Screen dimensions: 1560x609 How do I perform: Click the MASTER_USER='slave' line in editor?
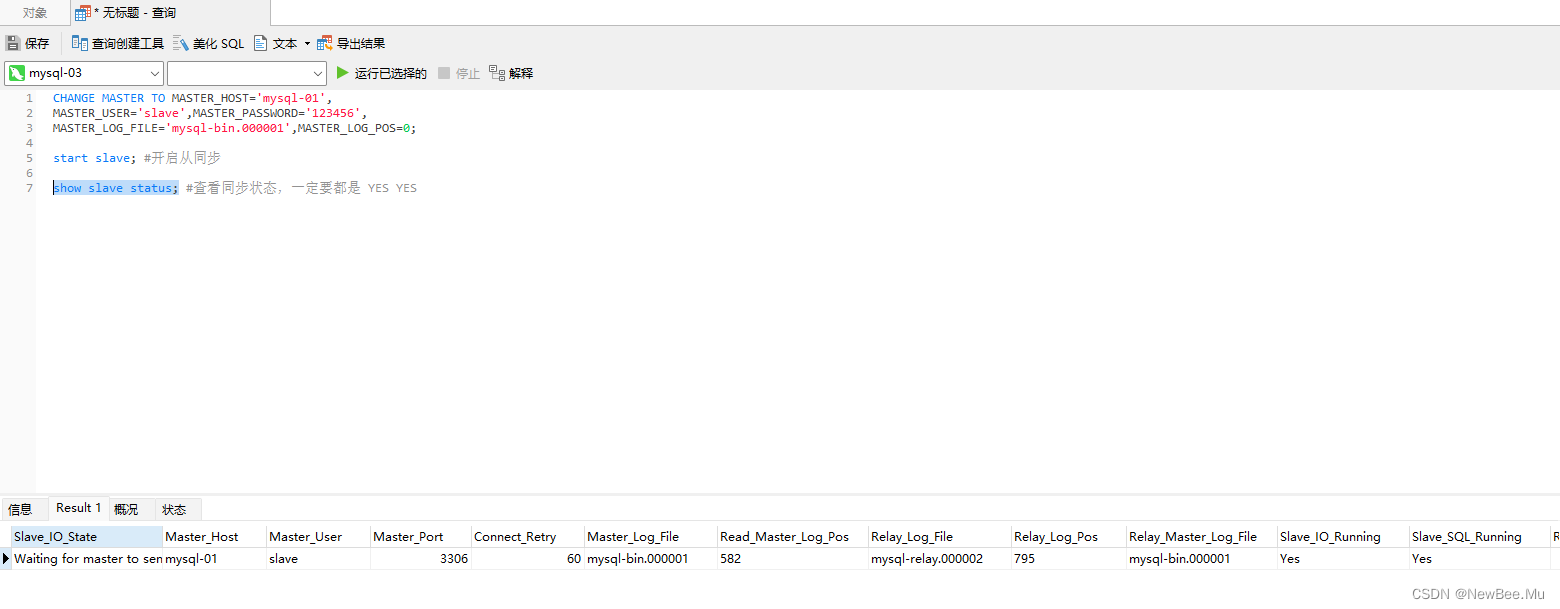coord(210,113)
